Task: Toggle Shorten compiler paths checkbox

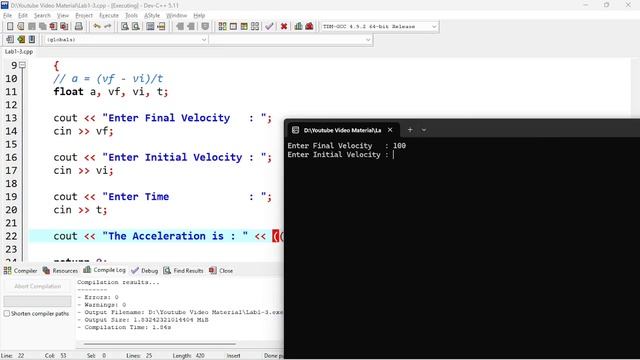Action: (x=7, y=313)
